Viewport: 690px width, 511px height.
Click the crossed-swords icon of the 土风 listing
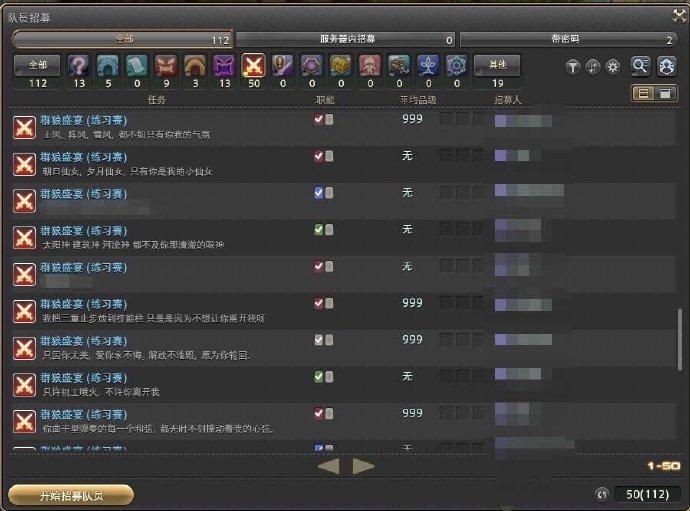(24, 127)
